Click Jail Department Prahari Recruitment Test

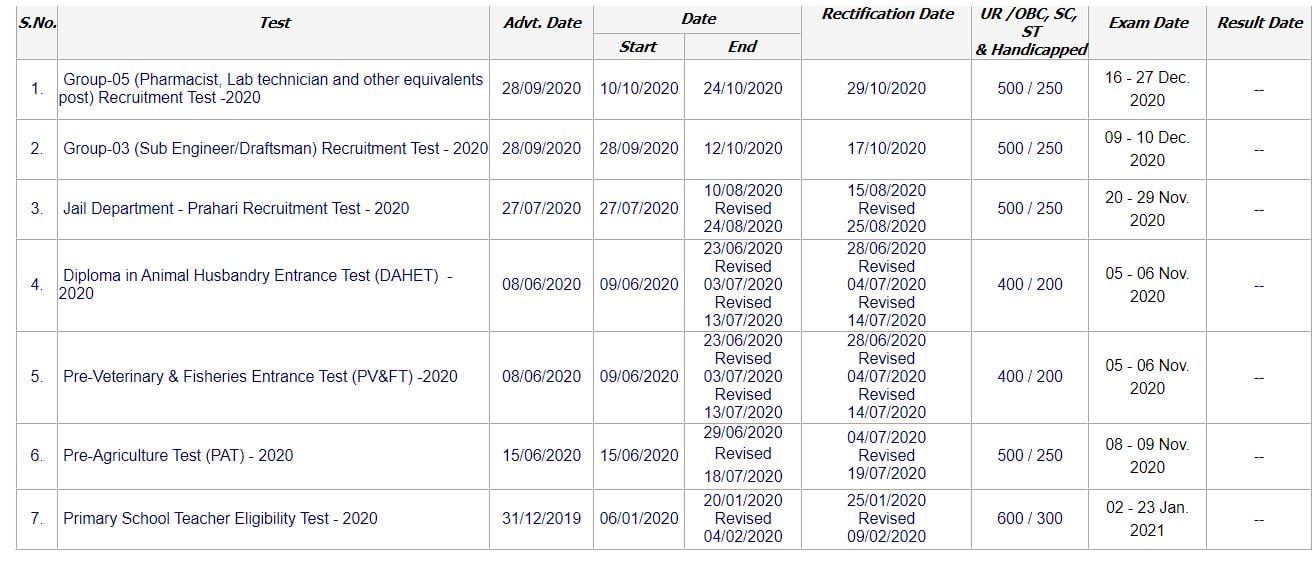[236, 209]
